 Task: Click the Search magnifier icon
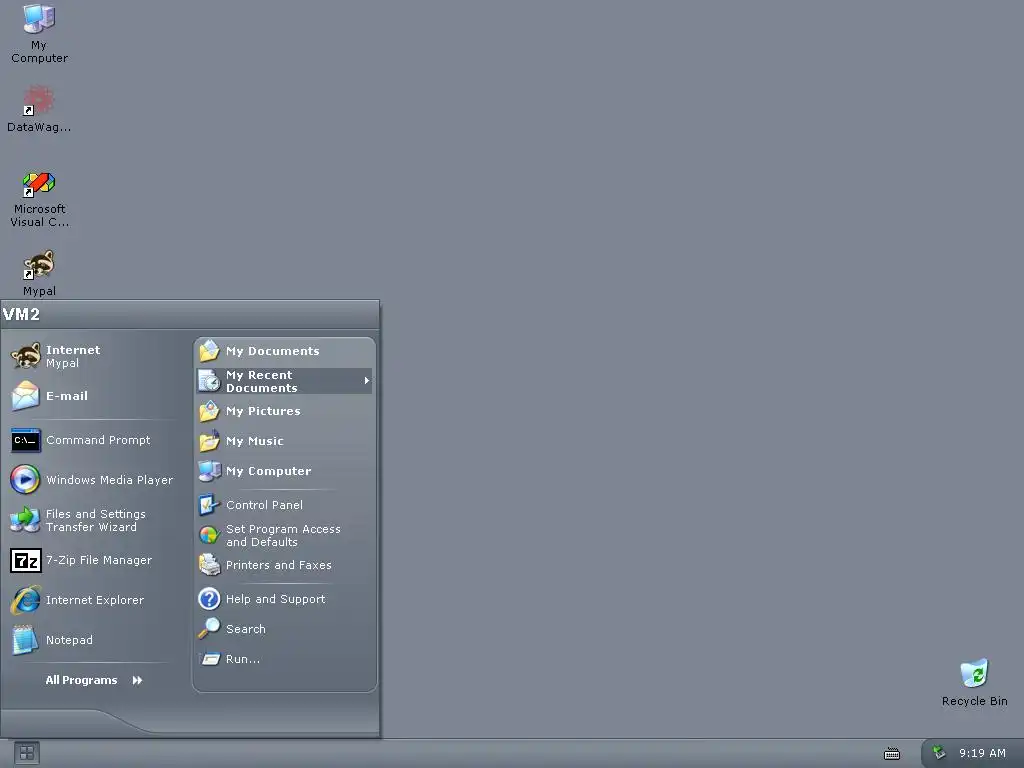point(209,629)
